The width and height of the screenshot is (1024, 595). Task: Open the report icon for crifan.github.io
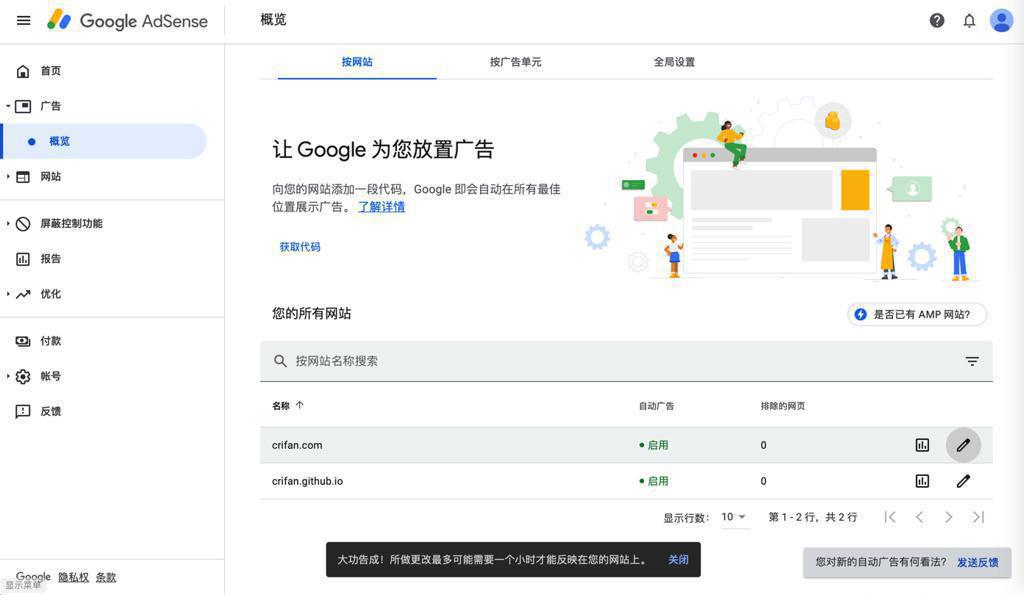922,481
